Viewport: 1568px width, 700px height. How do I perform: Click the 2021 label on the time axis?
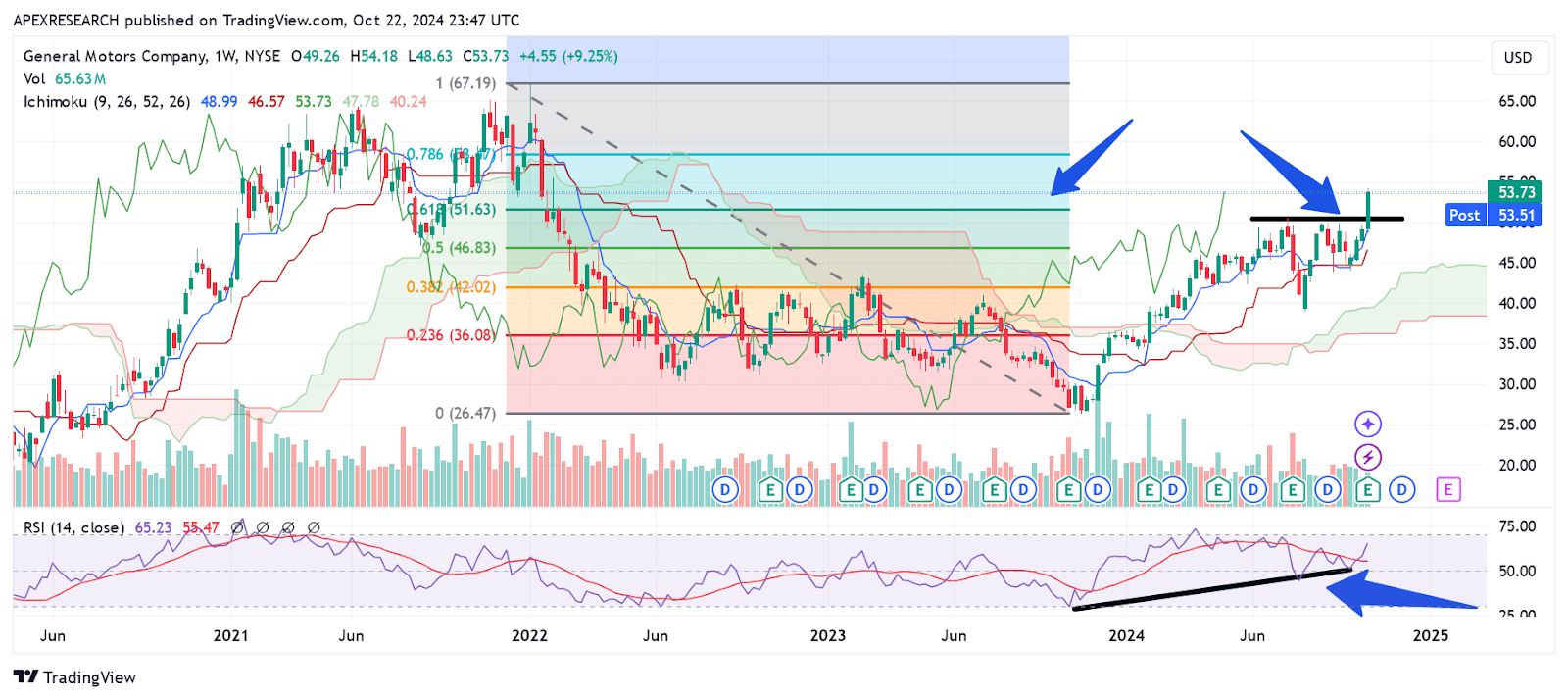tap(231, 635)
